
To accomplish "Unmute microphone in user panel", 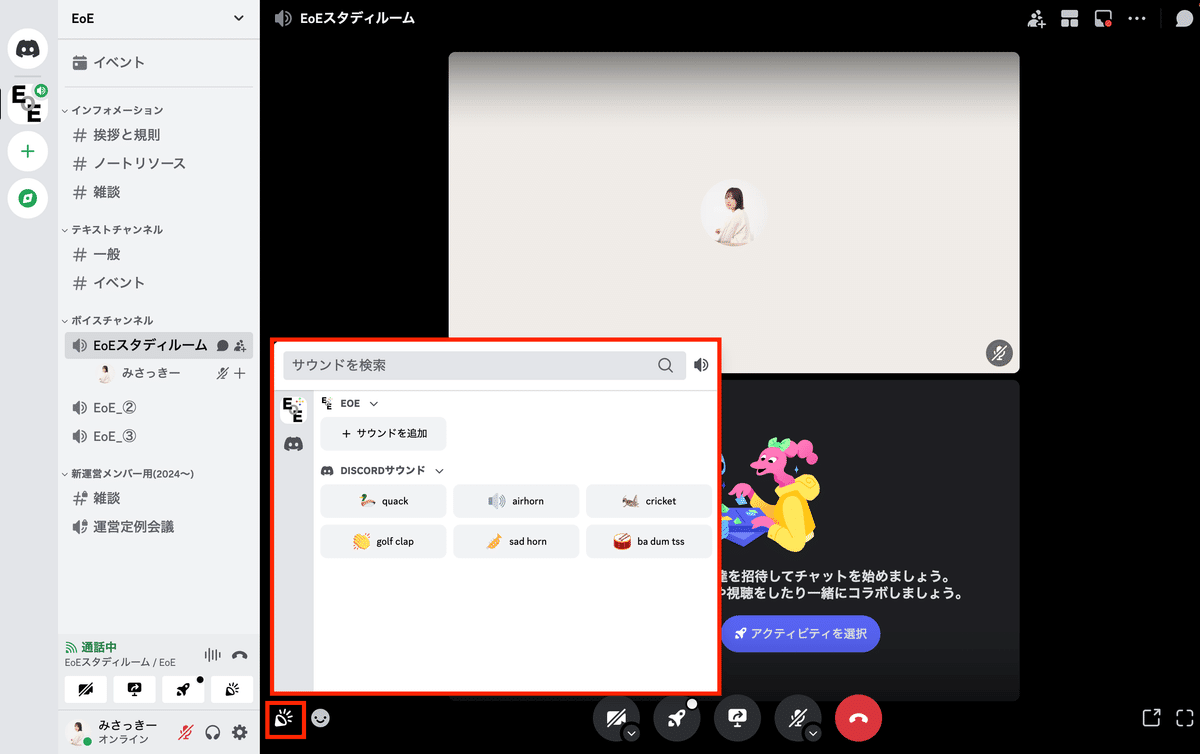I will 186,732.
